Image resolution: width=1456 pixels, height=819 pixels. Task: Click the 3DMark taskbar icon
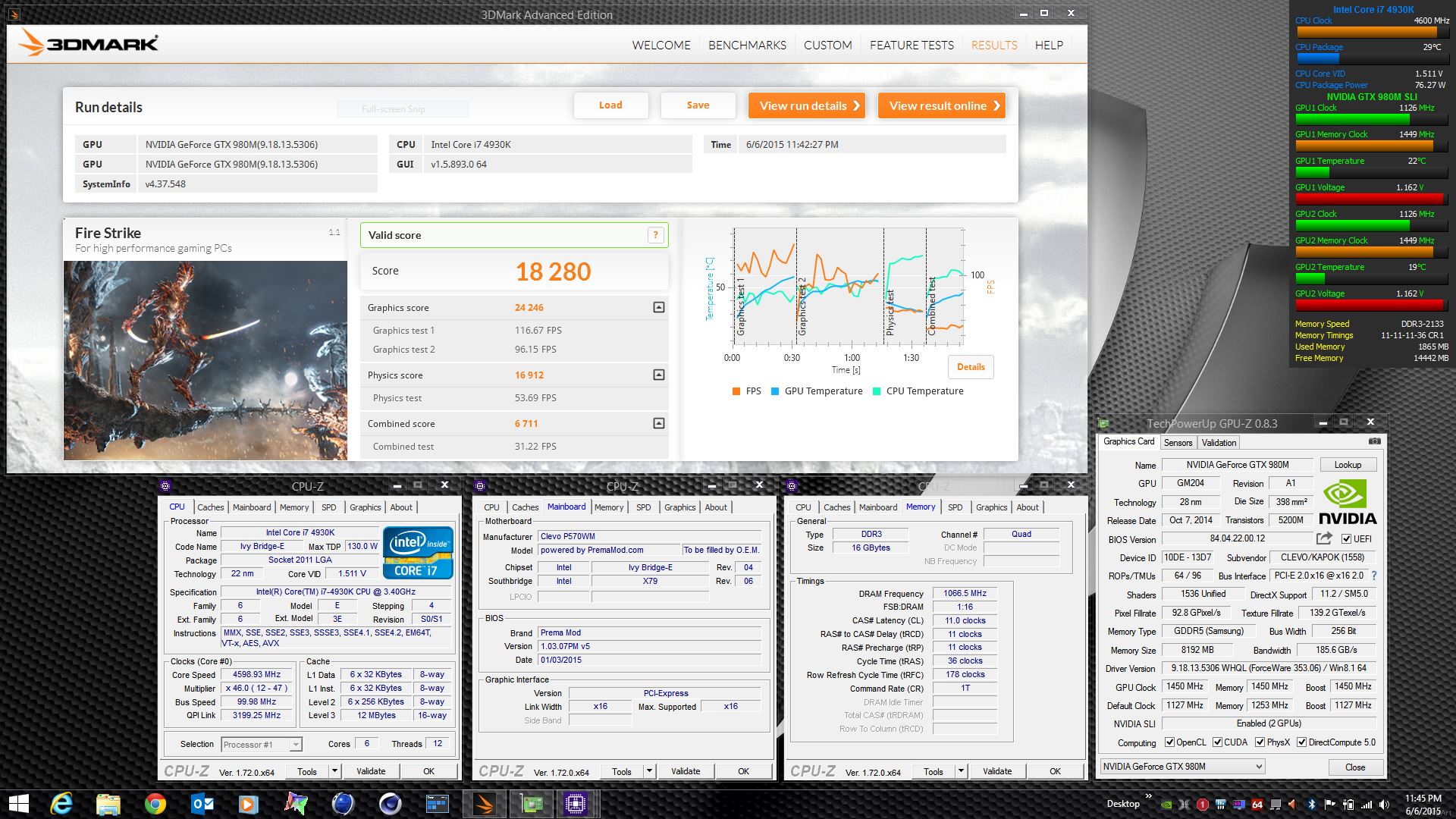click(x=484, y=803)
